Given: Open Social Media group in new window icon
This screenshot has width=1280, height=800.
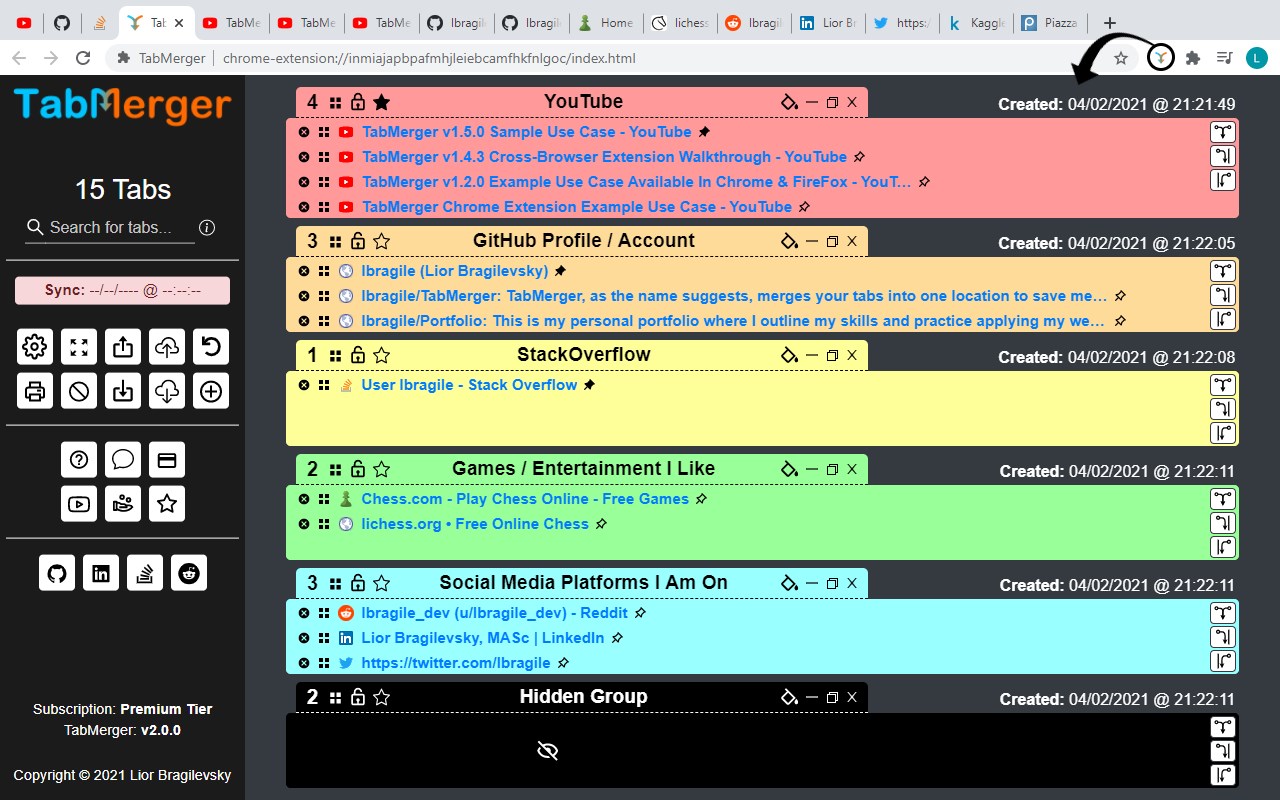Looking at the screenshot, I should [832, 583].
